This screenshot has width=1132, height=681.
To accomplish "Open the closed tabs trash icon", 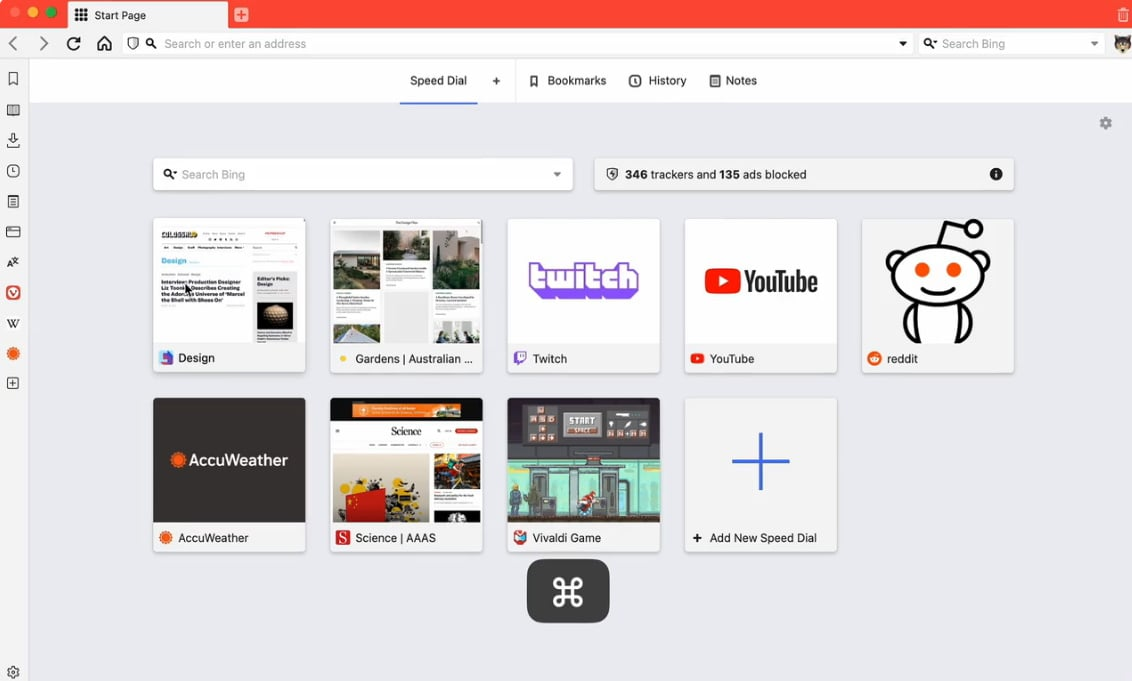I will [1122, 15].
